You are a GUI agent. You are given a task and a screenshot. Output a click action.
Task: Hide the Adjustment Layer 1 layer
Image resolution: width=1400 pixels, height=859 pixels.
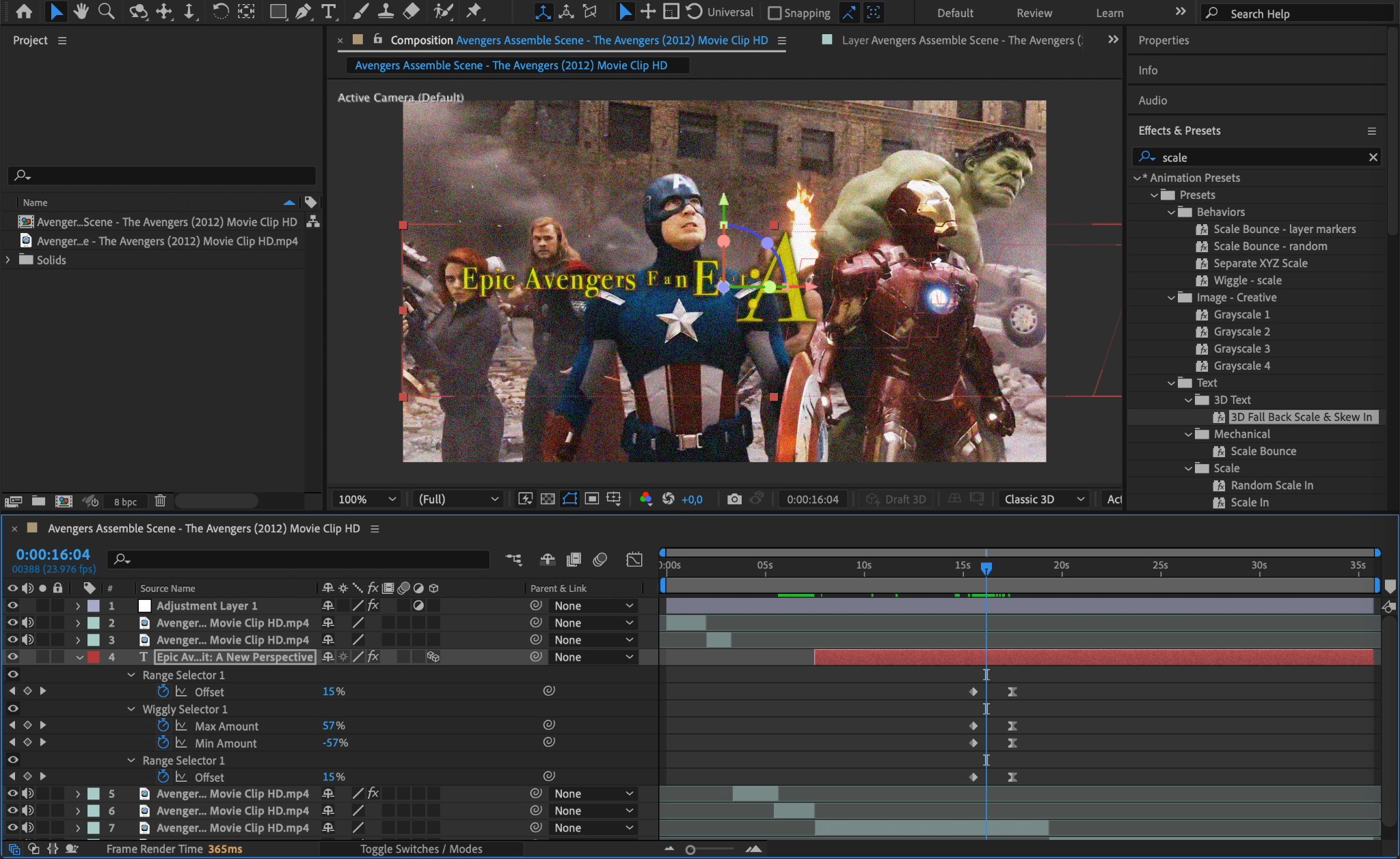[12, 605]
